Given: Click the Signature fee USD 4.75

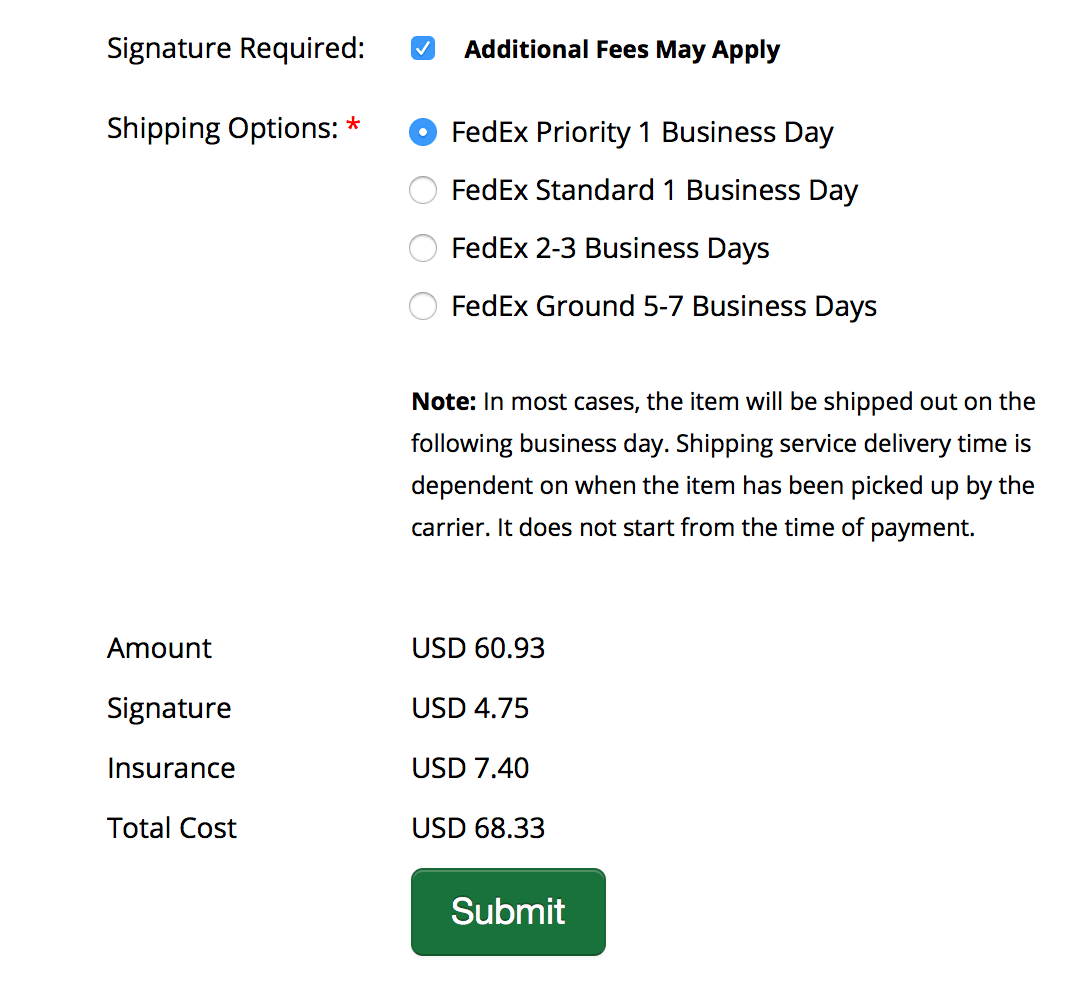Looking at the screenshot, I should (x=470, y=708).
